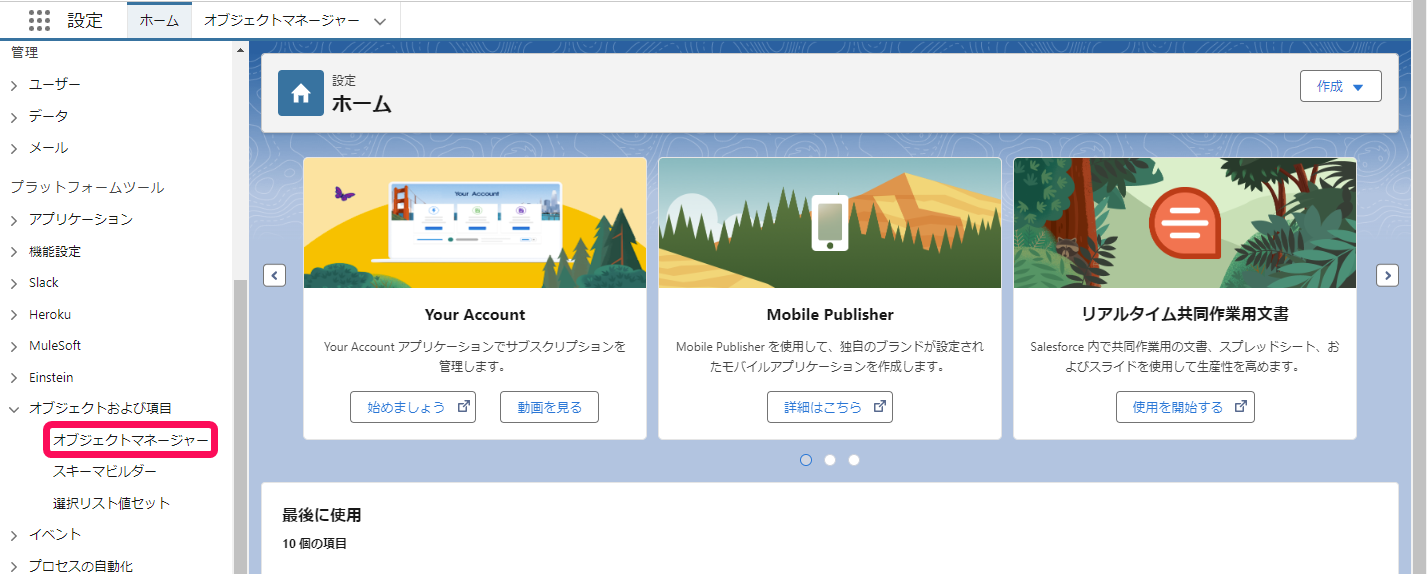This screenshot has width=1427, height=574.
Task: Expand the 機能設定 tree section
Action: (14, 252)
